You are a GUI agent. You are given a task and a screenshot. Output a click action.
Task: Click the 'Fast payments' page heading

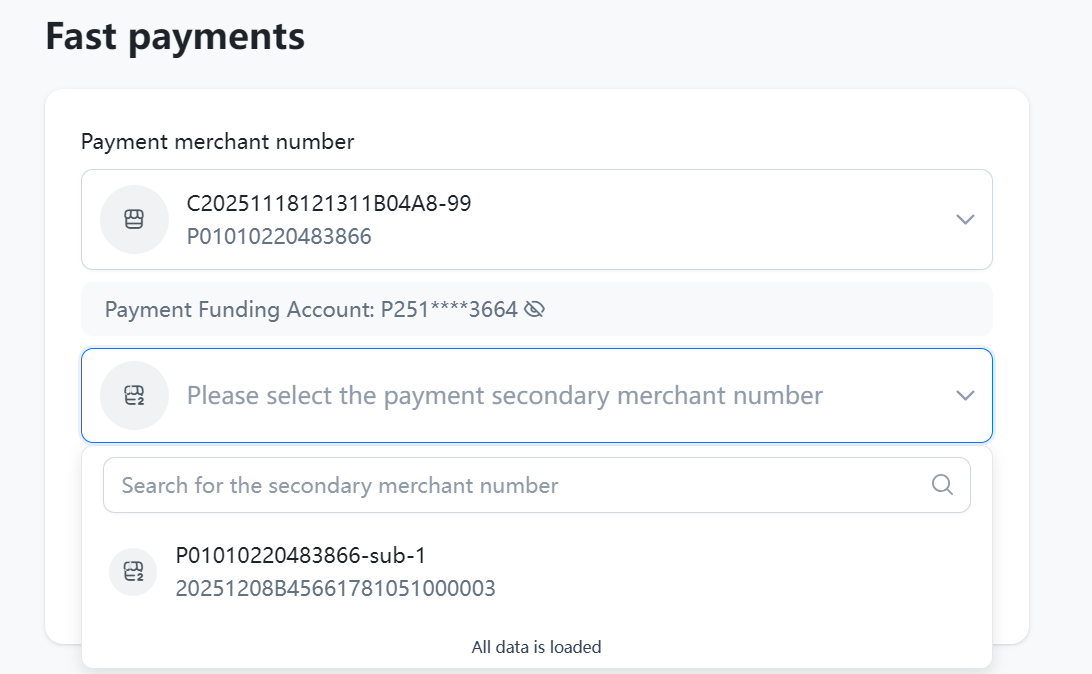click(175, 37)
